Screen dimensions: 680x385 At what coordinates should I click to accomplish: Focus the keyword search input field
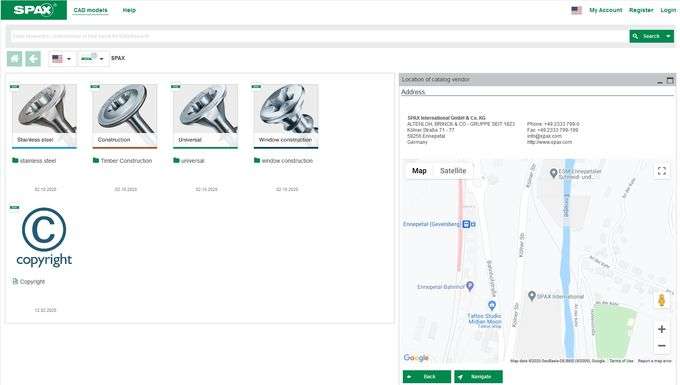tap(317, 36)
